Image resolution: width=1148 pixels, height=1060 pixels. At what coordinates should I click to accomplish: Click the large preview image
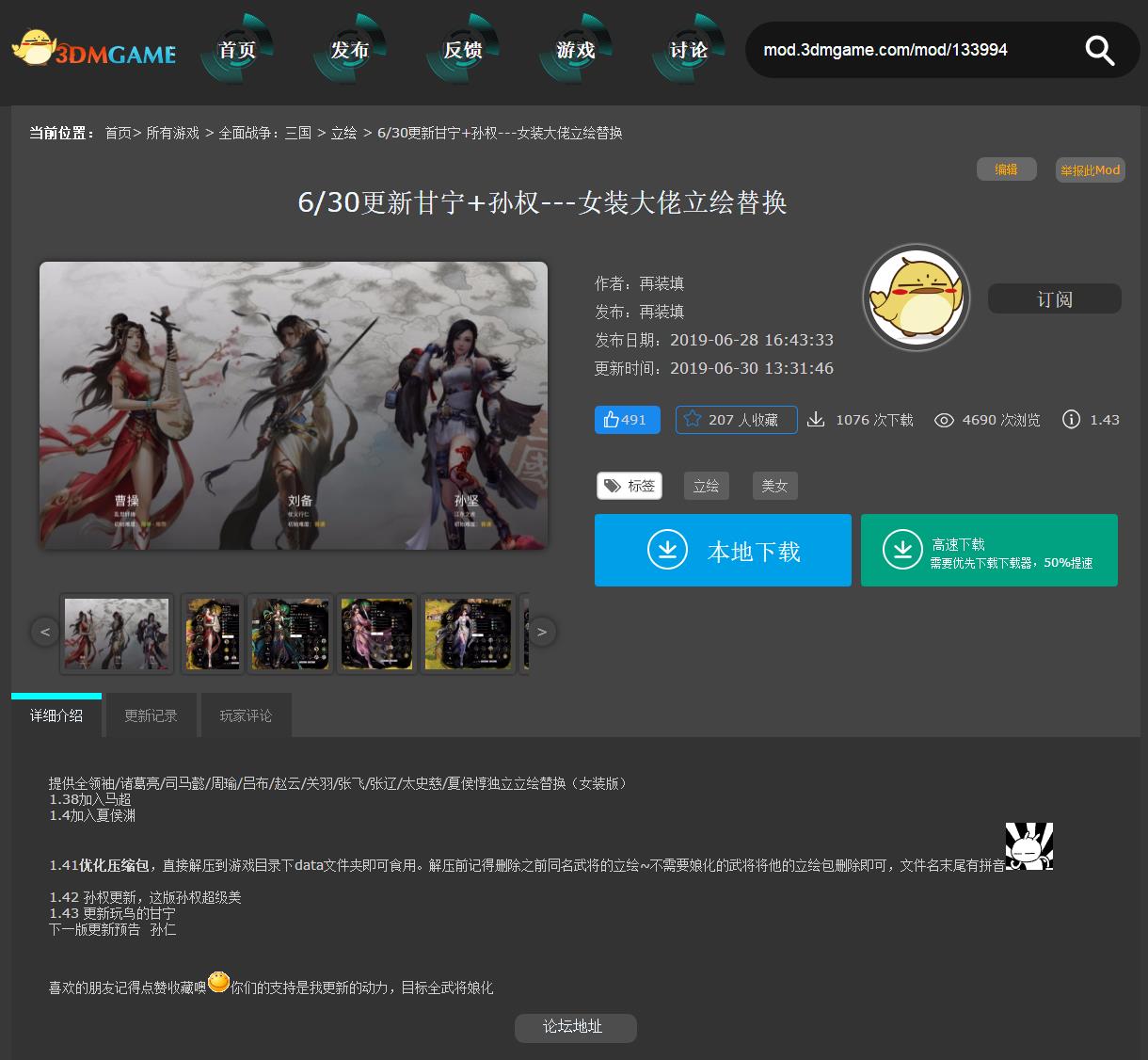[294, 406]
